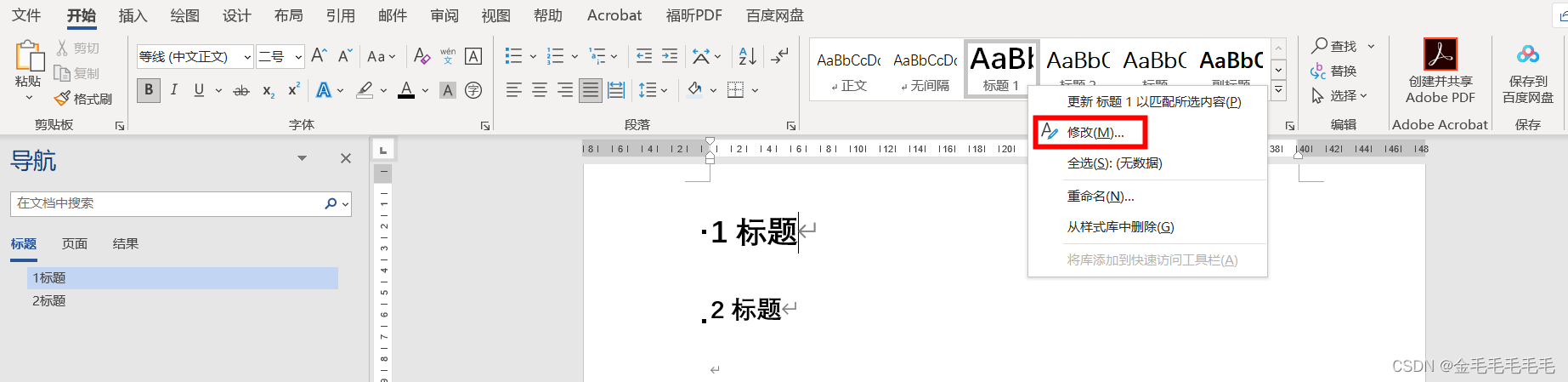Apply the No Spacing (无间隔) style
This screenshot has height=382, width=1568.
coord(926,70)
